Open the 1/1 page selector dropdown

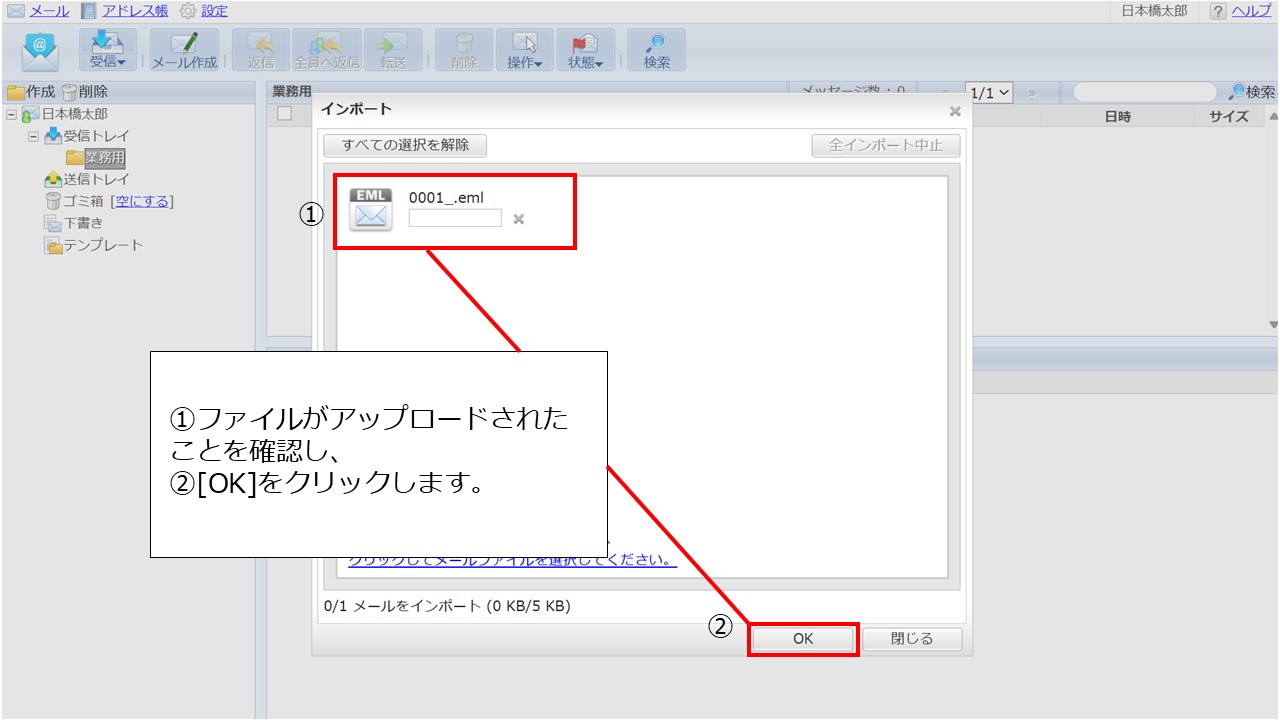(x=990, y=92)
